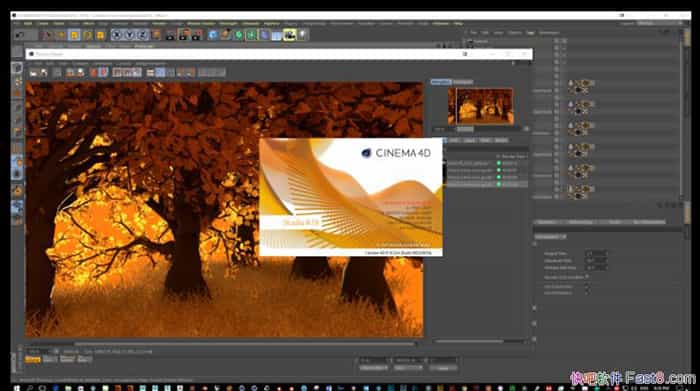Screen dimensions: 700x391
Task: Select the Spline Pen tool icon
Action: point(225,35)
